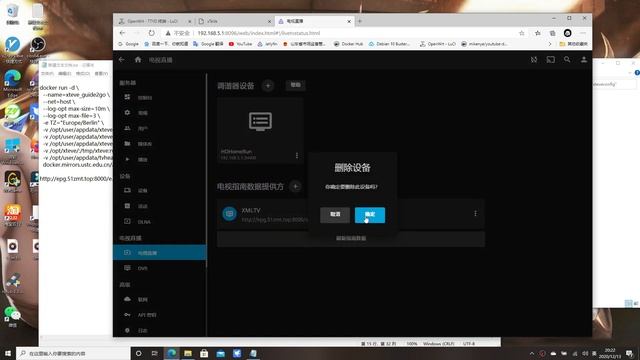Switch to the xTeVe browser tab

235,21
